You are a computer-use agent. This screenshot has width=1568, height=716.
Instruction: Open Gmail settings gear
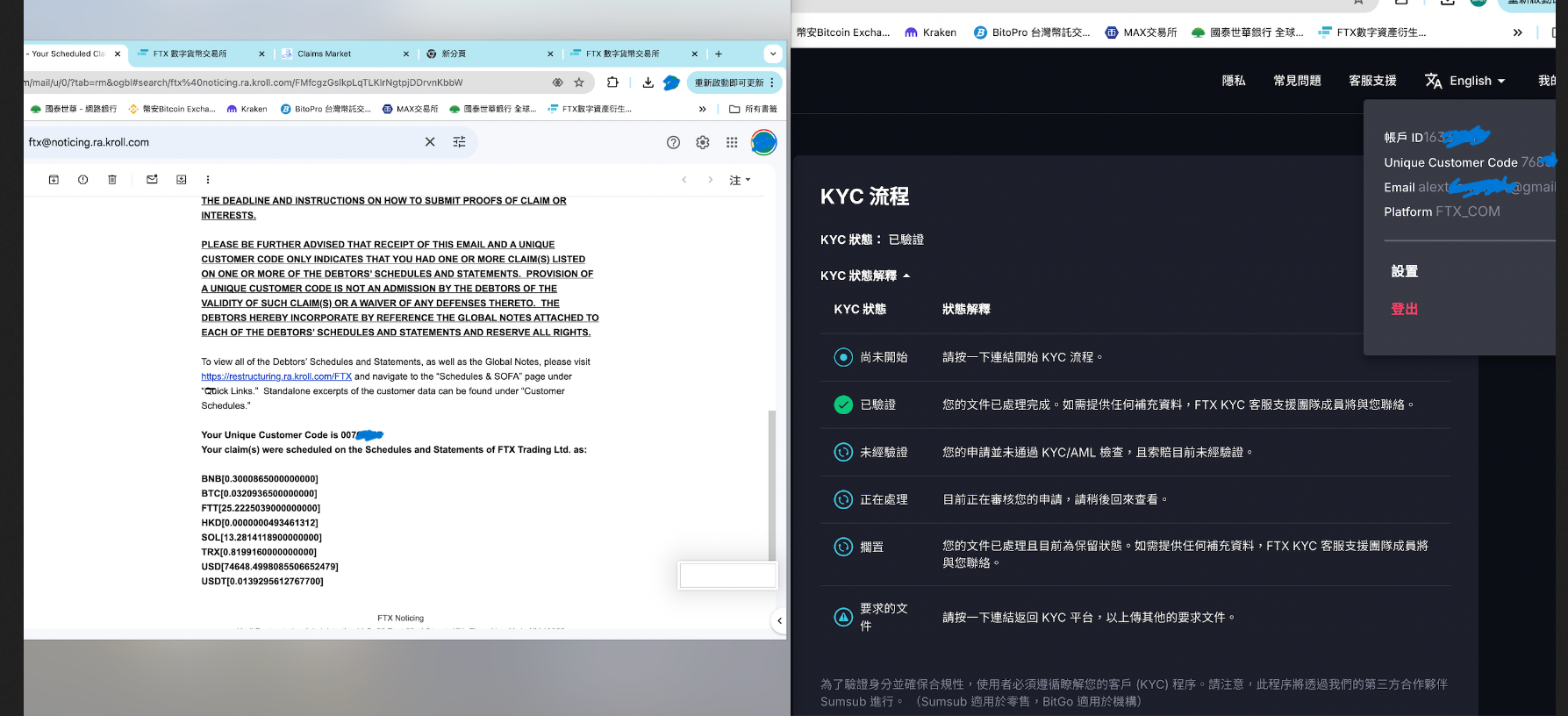pyautogui.click(x=703, y=142)
